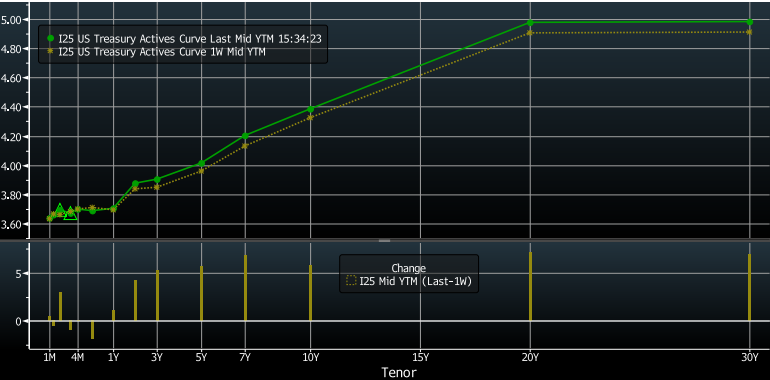Click the 7Y tenor axis label
The image size is (770, 380).
tap(245, 357)
